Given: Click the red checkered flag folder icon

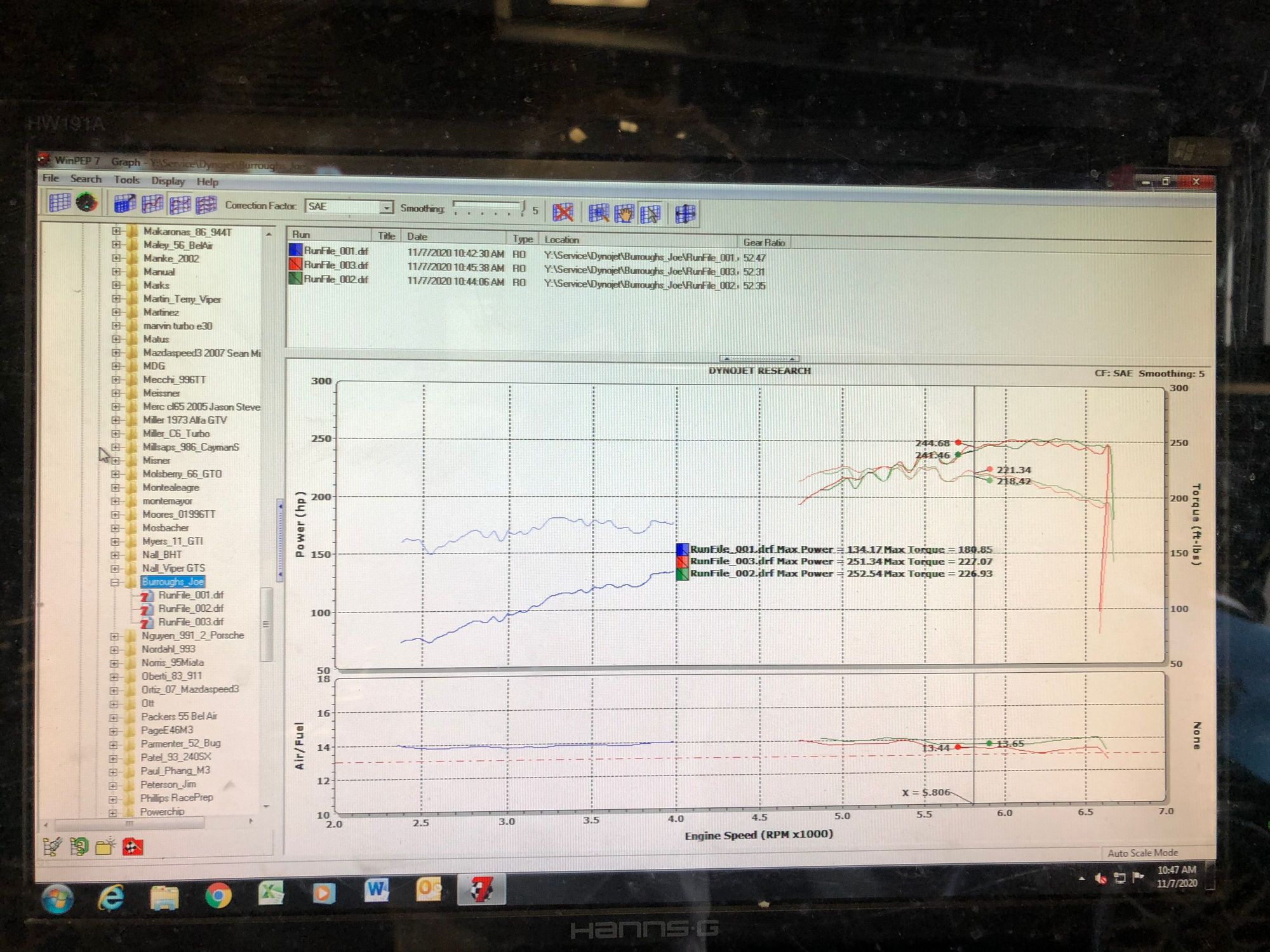Looking at the screenshot, I should tap(132, 847).
